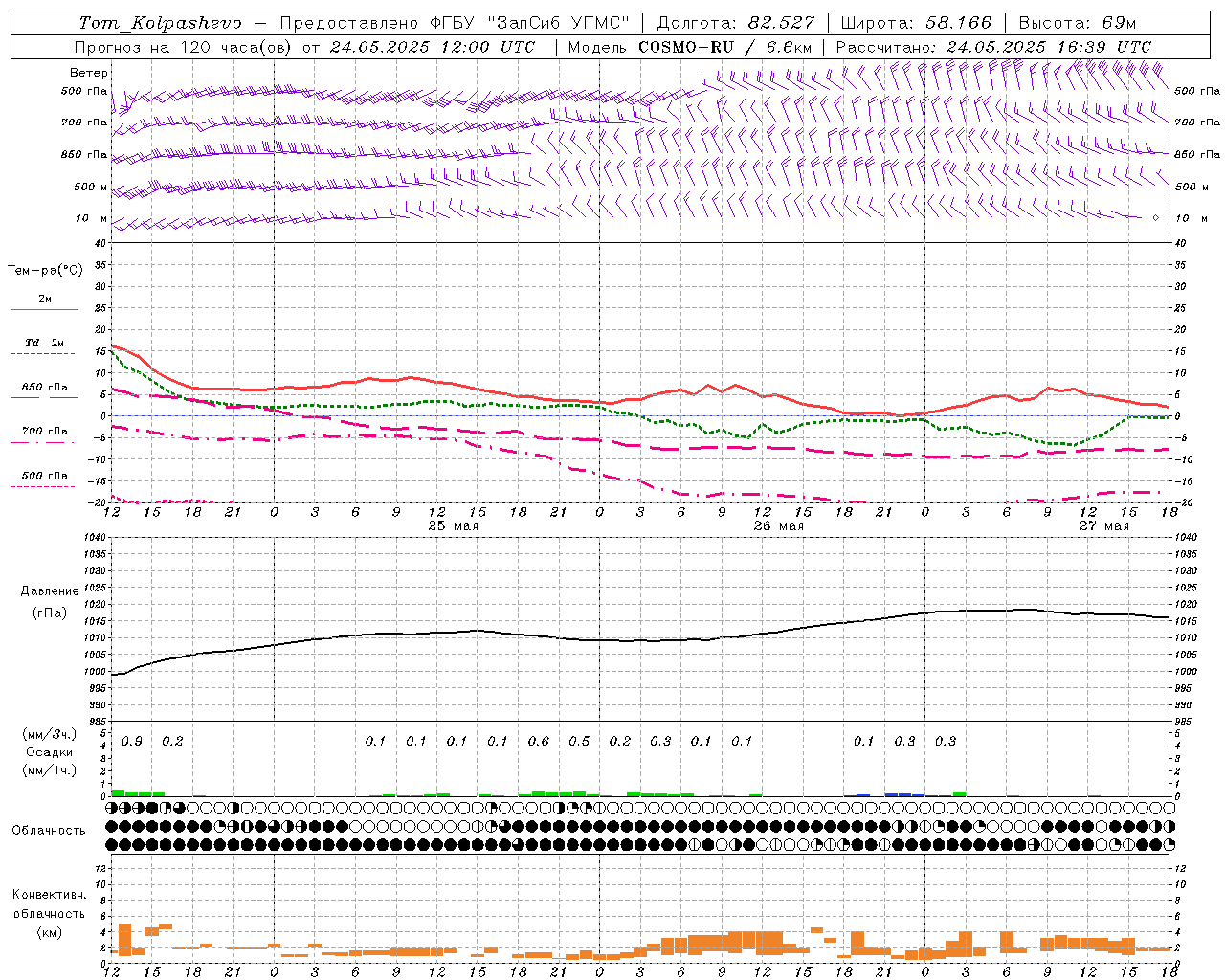Click the '0.9' precipitation amount value

point(132,742)
